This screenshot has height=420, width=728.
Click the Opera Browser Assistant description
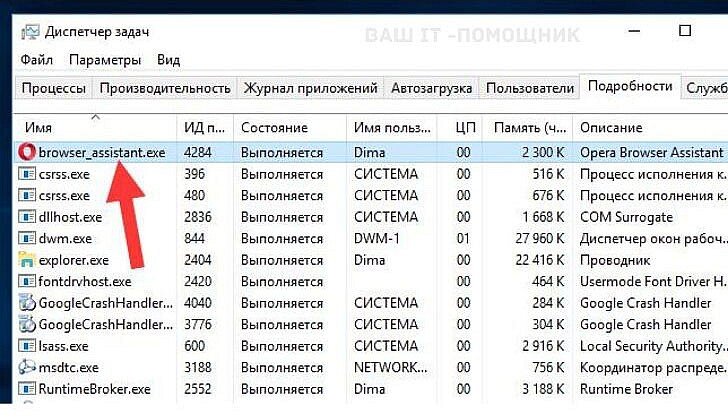click(651, 153)
